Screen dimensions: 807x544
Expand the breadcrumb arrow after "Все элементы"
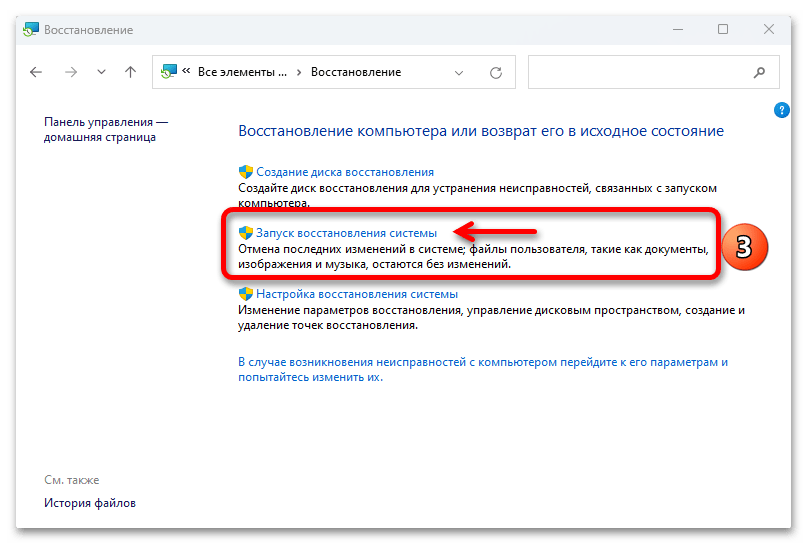[299, 73]
